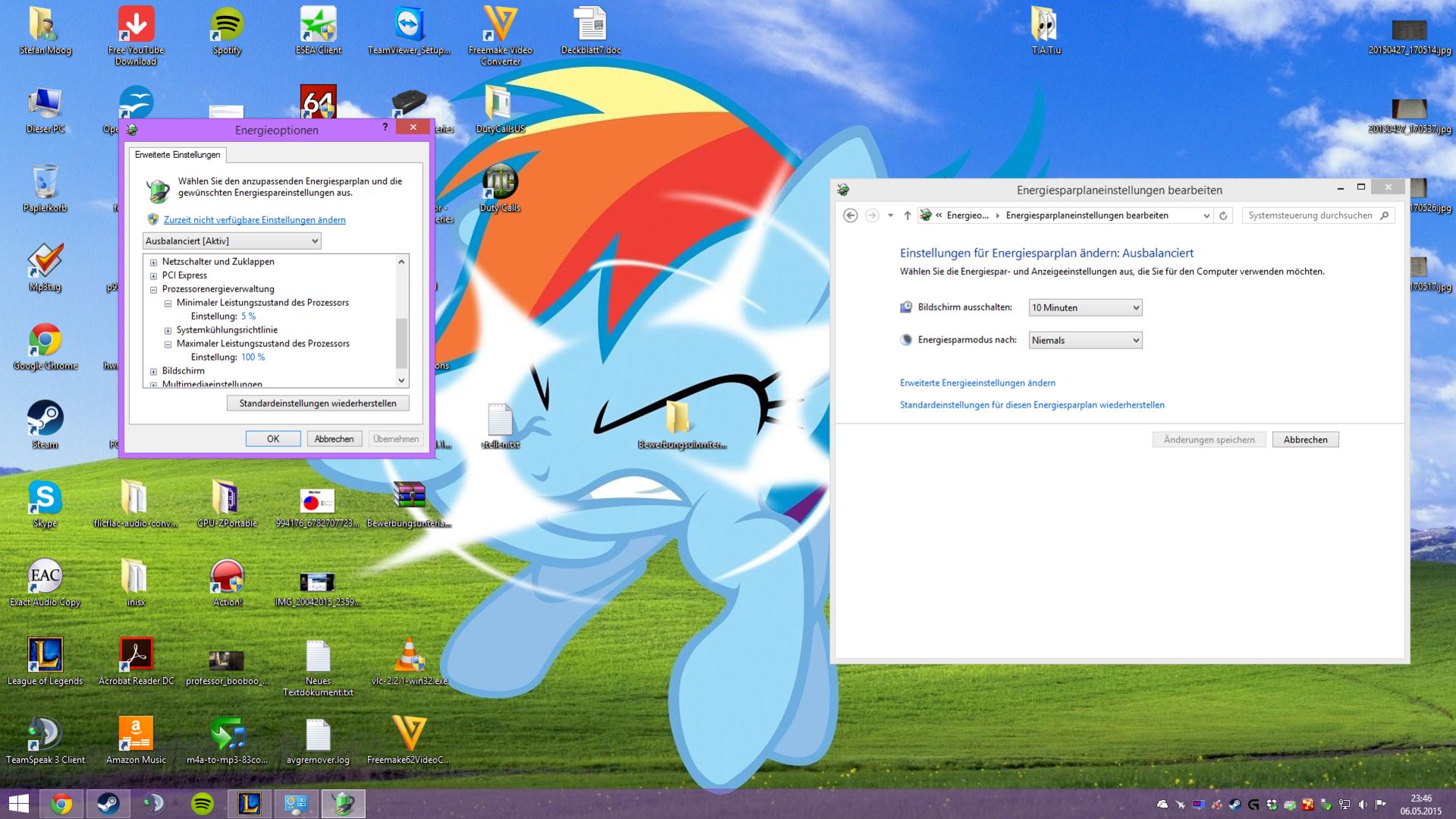
Task: Open Skype desktop shortcut
Action: [x=45, y=505]
